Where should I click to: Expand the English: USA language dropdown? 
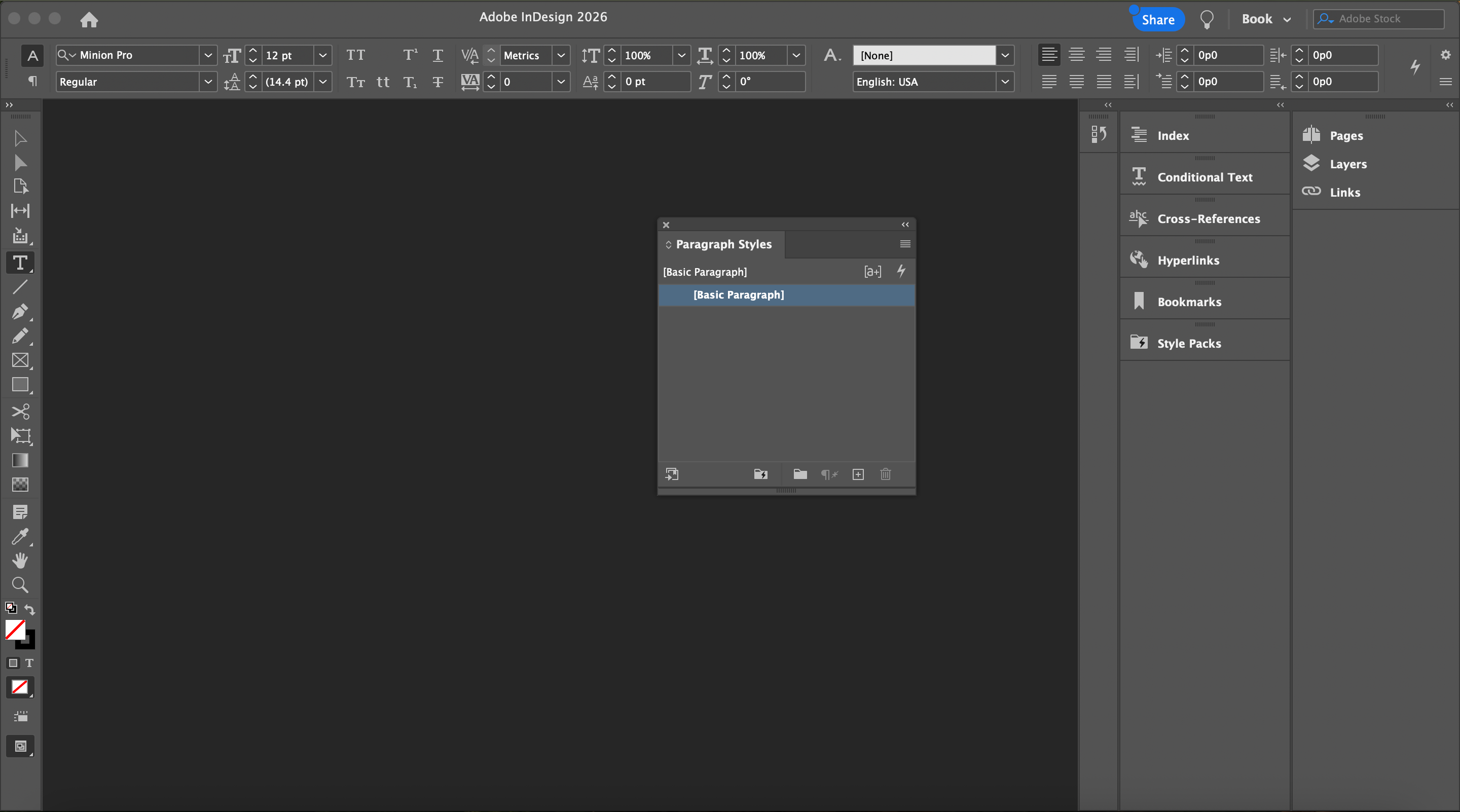[x=1005, y=82]
